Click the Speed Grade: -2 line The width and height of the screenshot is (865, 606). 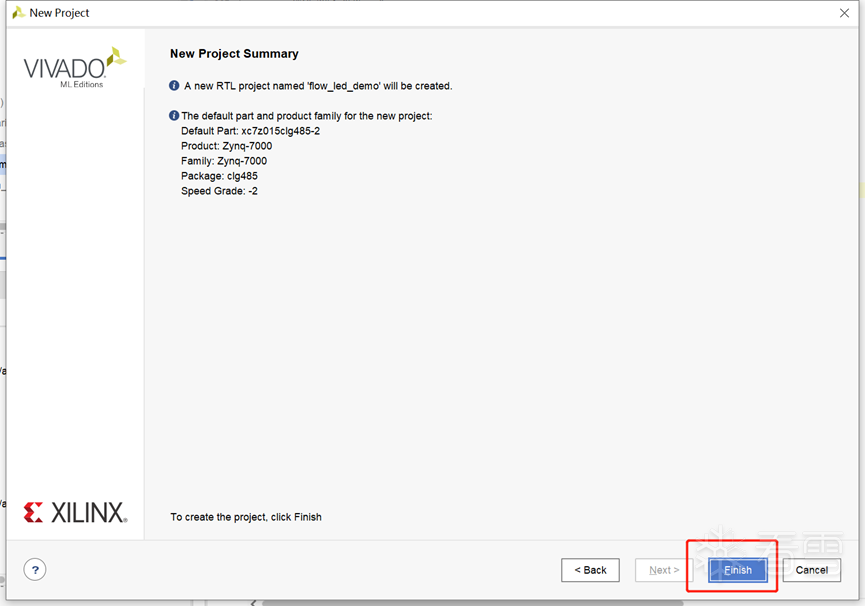(219, 191)
